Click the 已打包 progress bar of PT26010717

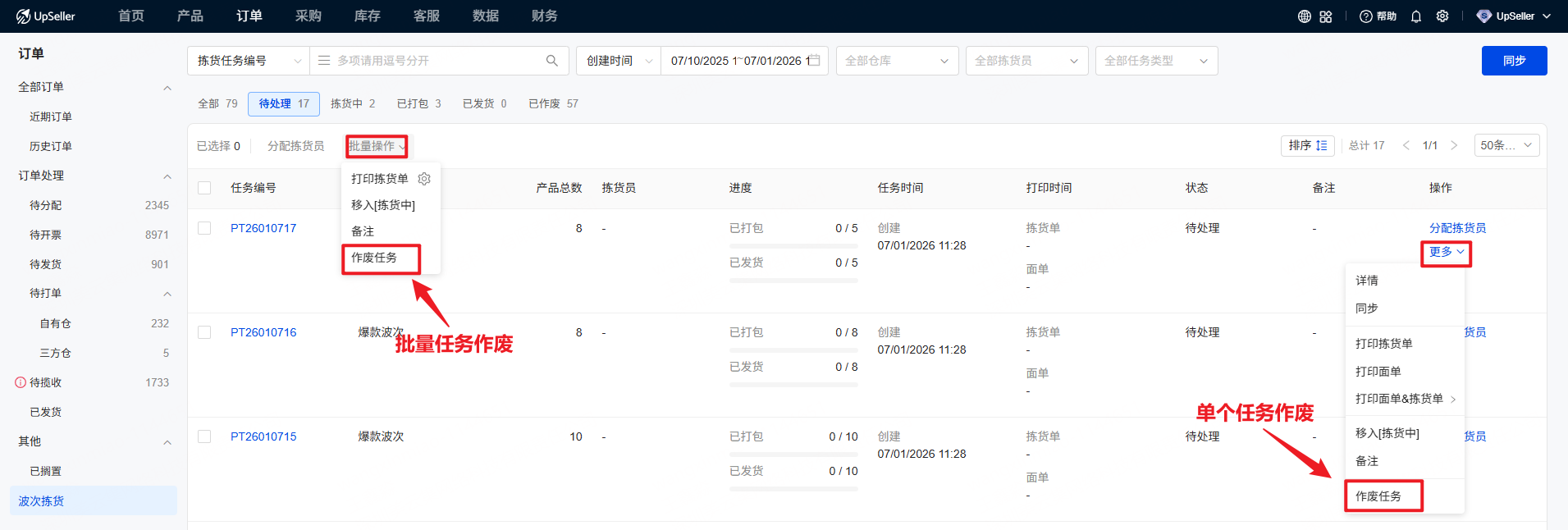point(793,245)
